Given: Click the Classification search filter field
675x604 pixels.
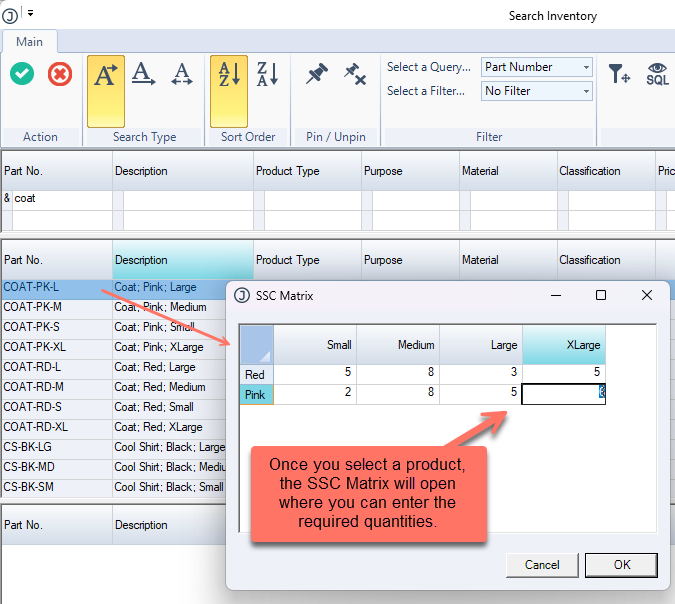Looking at the screenshot, I should [612, 201].
